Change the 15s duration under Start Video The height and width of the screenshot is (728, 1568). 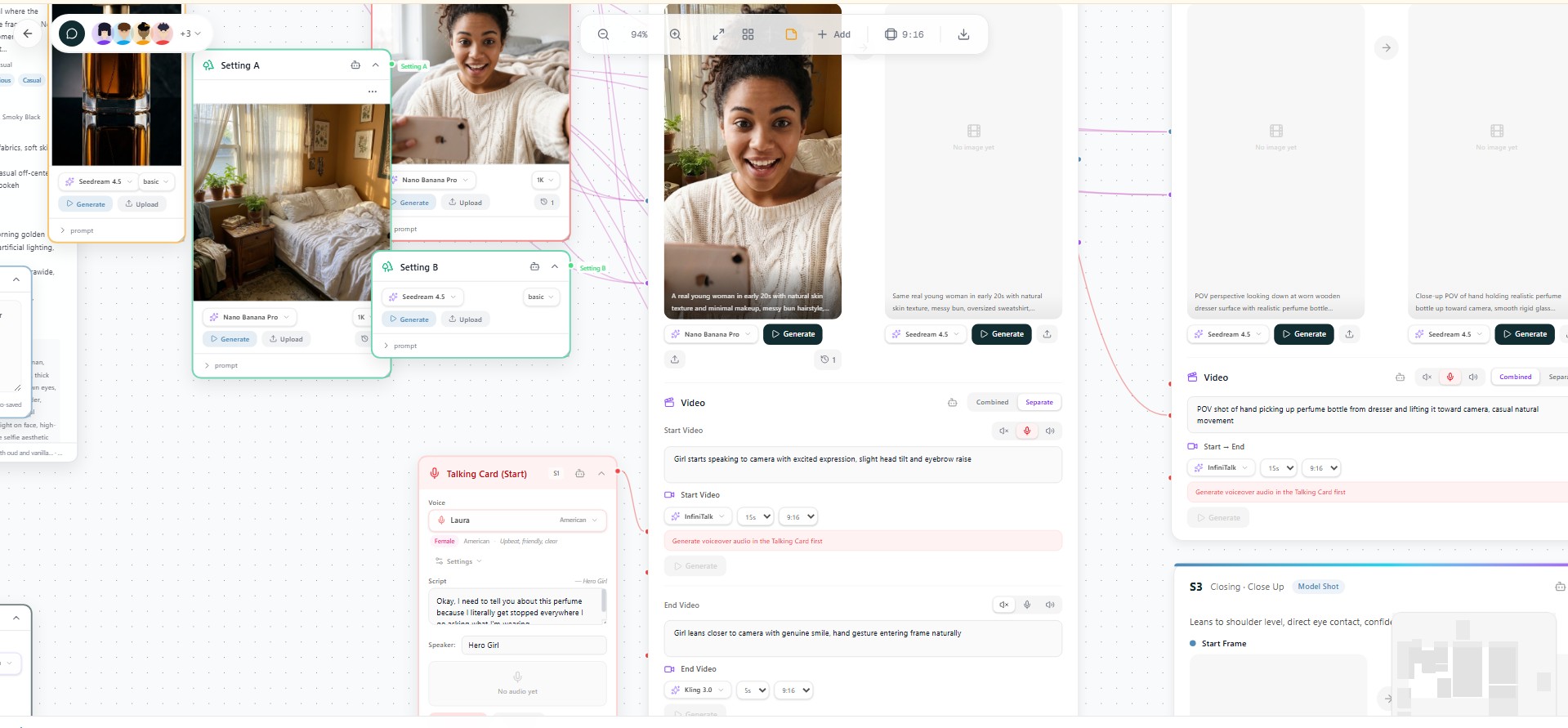[756, 516]
